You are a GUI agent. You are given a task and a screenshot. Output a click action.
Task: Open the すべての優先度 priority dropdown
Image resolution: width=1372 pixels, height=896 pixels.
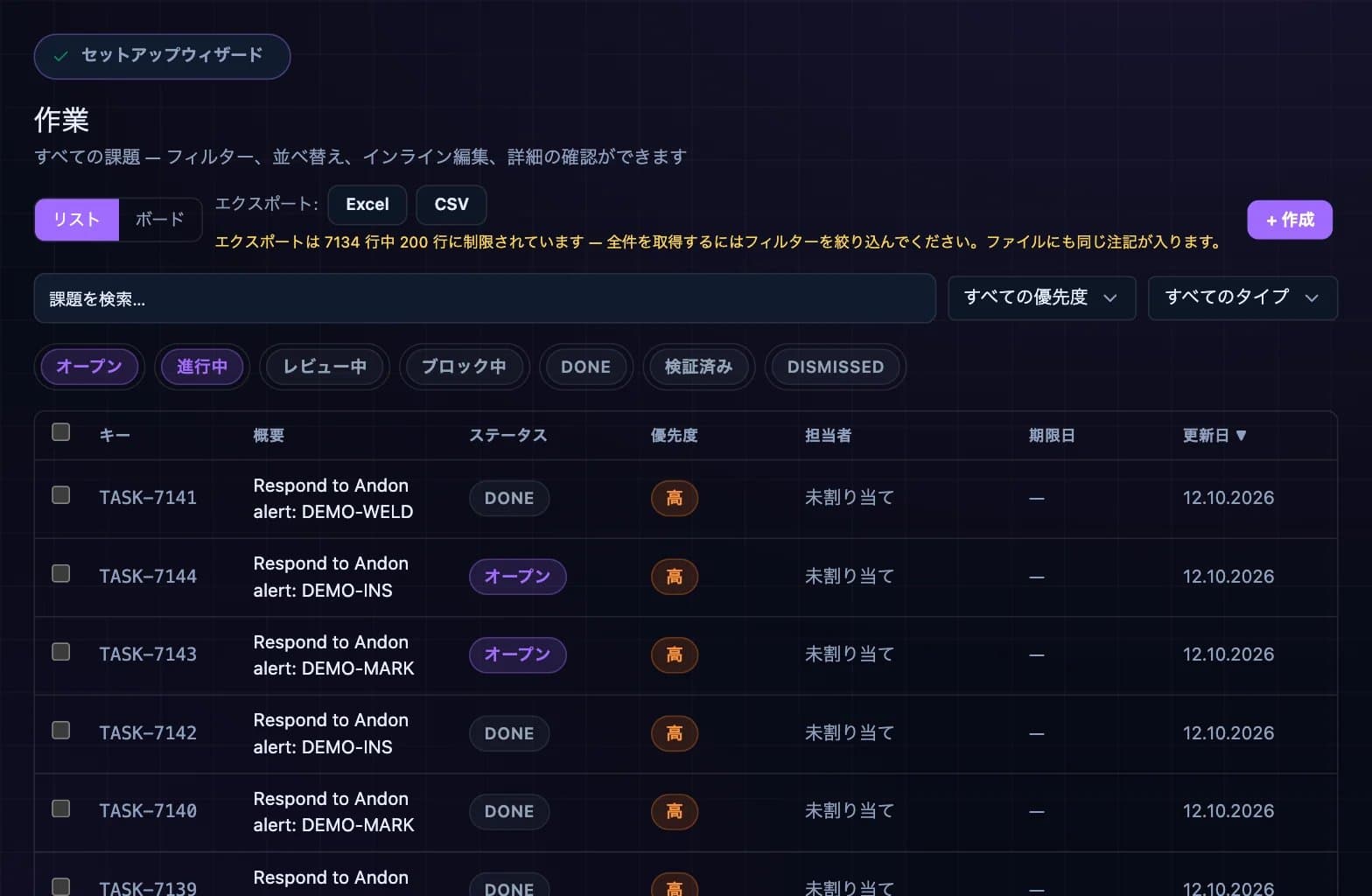pos(1041,297)
